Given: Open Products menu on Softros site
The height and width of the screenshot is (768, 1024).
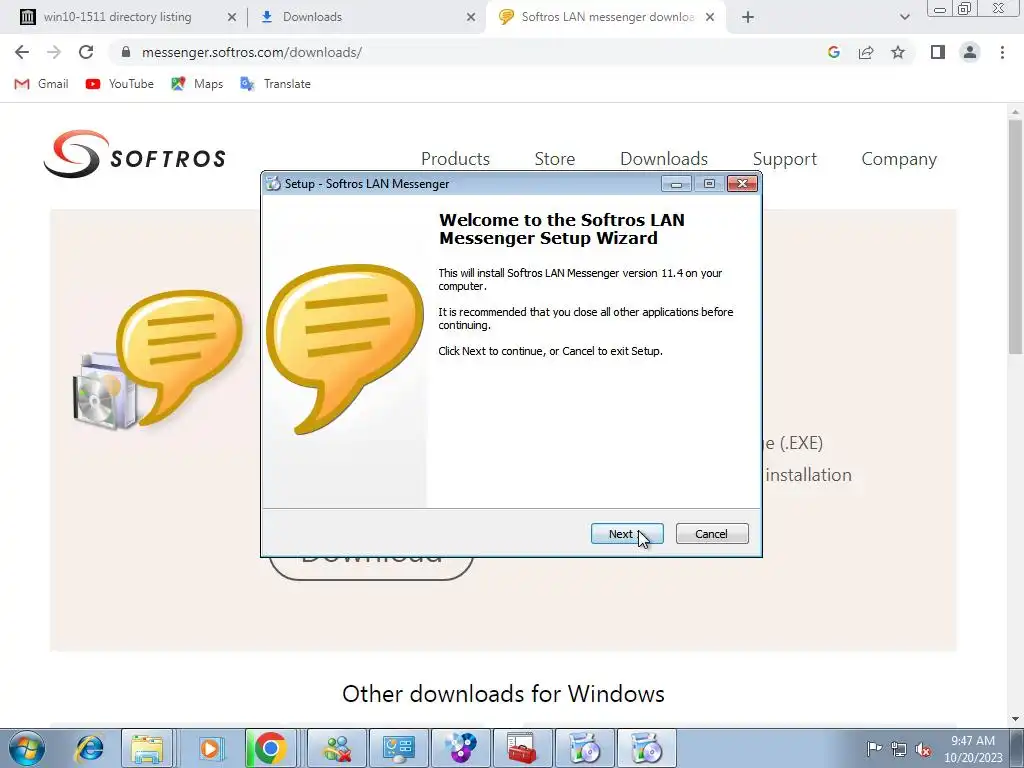Looking at the screenshot, I should tap(455, 159).
